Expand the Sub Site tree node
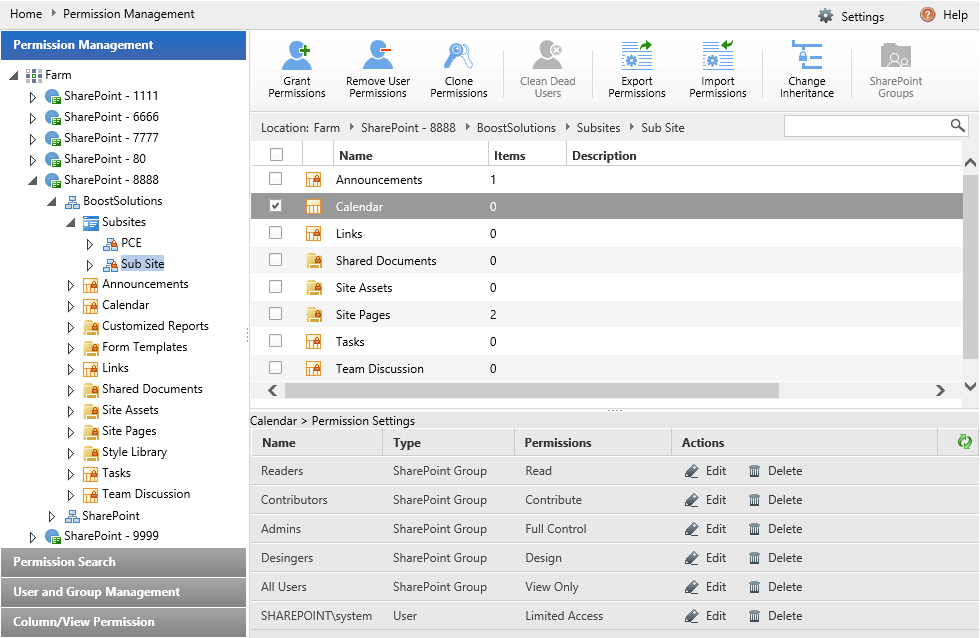This screenshot has height=638, width=980. point(89,265)
